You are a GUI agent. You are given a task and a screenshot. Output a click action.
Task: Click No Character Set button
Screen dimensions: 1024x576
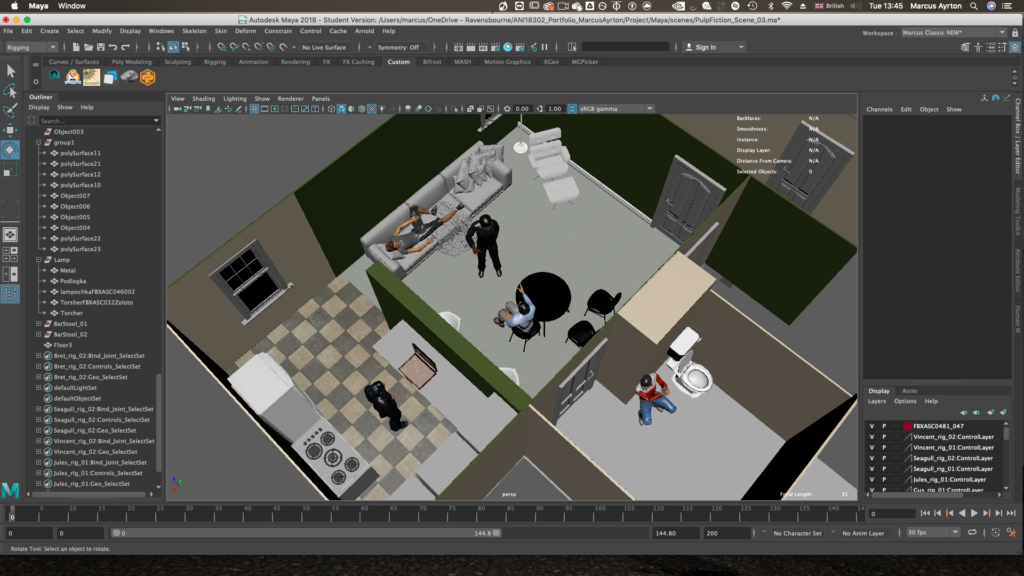click(x=797, y=533)
